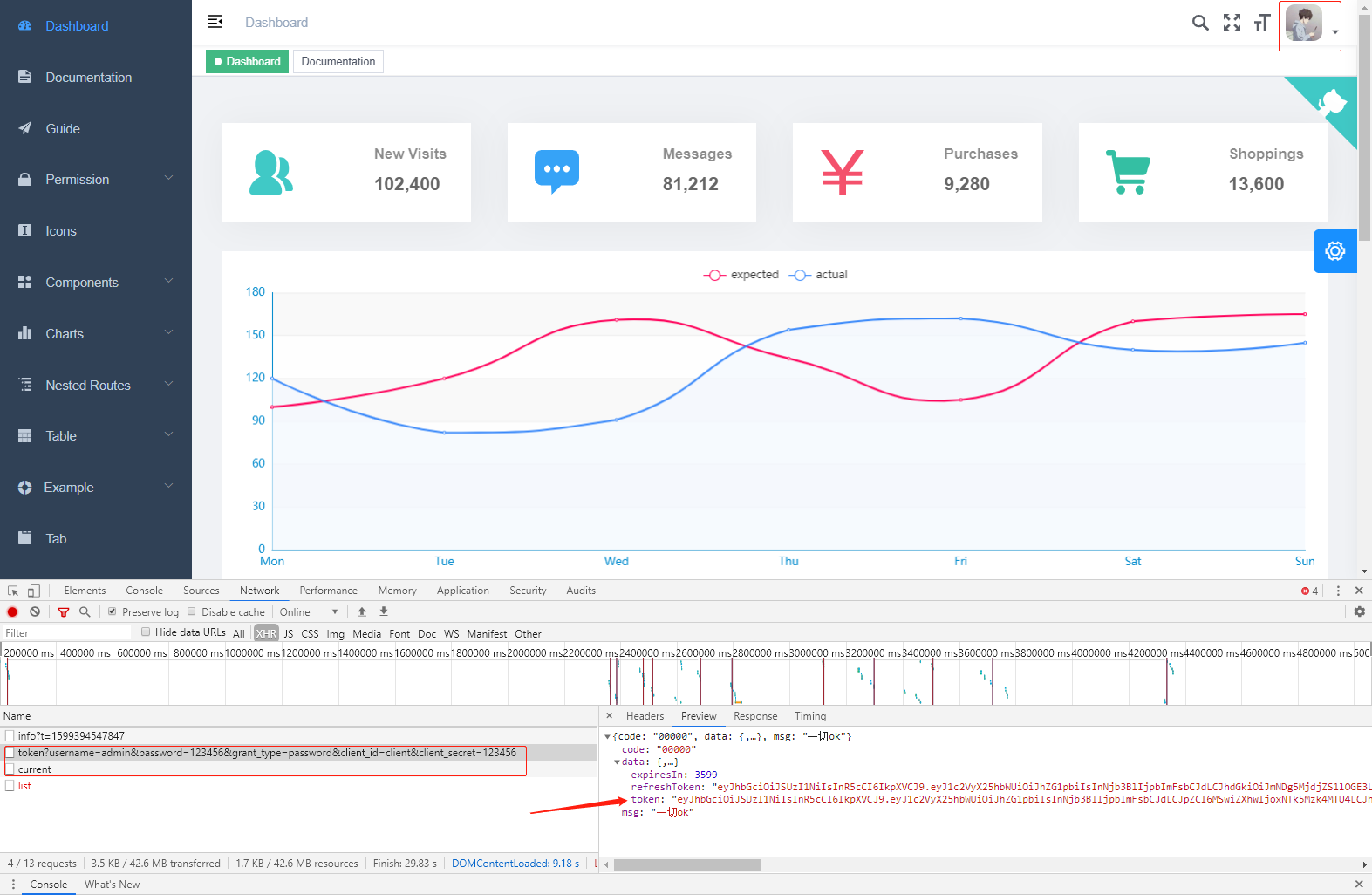Switch to the Documentation tag view
Screen dimensions: 1372x895
(x=338, y=62)
